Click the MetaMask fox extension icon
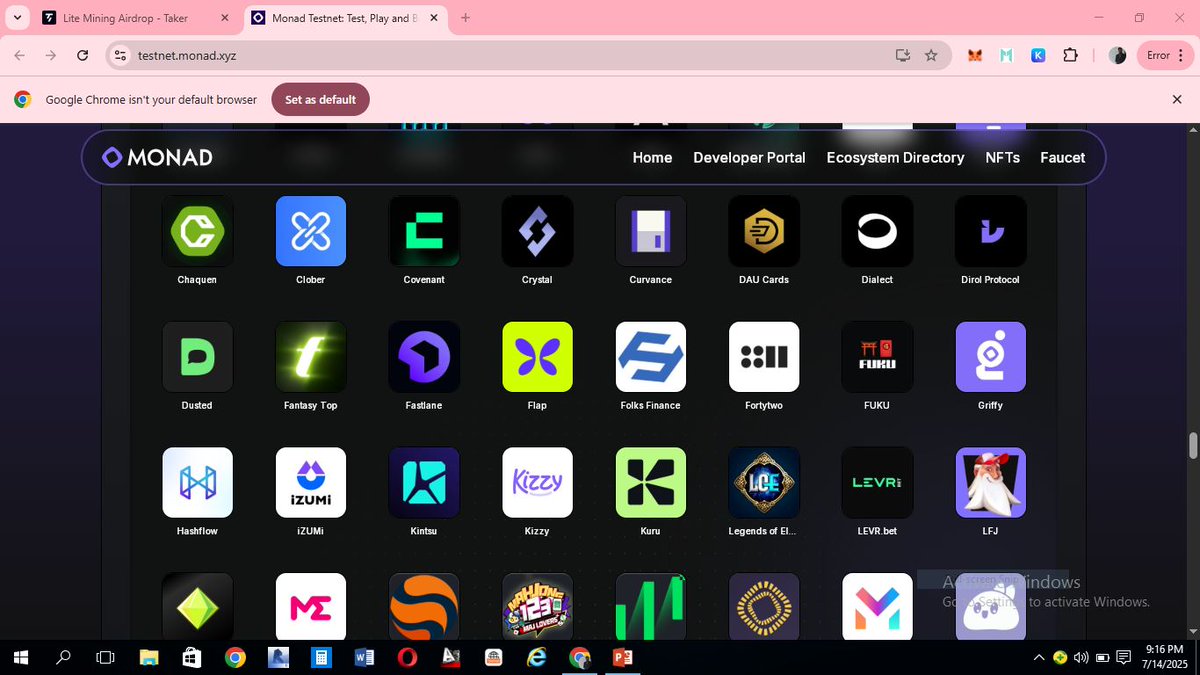The image size is (1200, 675). (x=974, y=56)
